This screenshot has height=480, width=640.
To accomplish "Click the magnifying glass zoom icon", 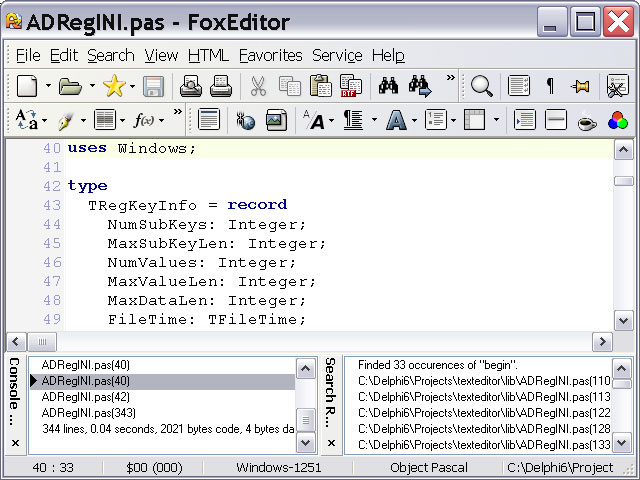I will pyautogui.click(x=482, y=86).
